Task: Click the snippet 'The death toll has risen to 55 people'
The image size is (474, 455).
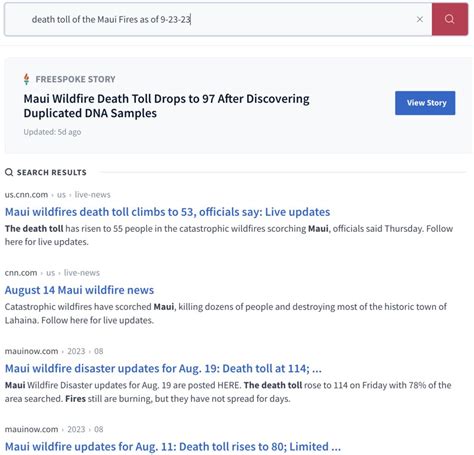Action: [x=229, y=235]
